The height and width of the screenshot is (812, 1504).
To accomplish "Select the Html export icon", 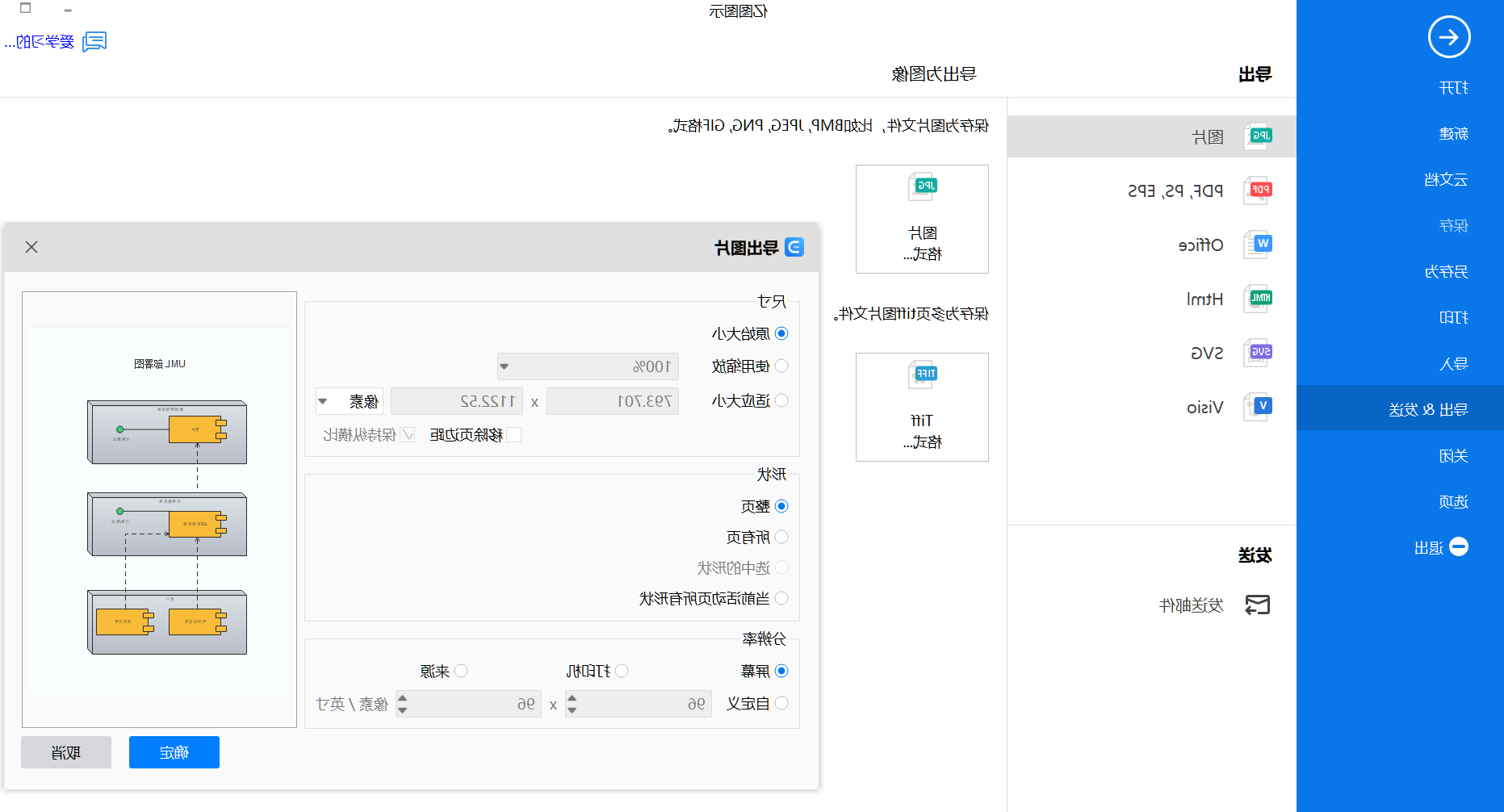I will pyautogui.click(x=1258, y=299).
